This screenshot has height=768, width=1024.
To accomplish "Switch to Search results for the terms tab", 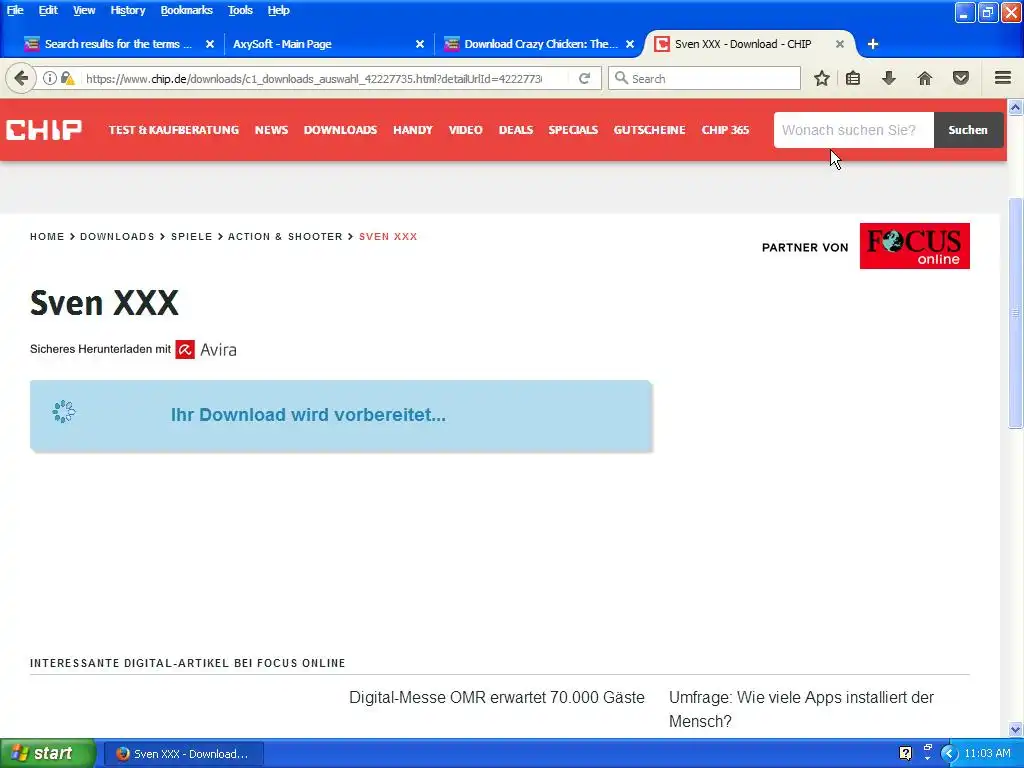I will coord(118,44).
